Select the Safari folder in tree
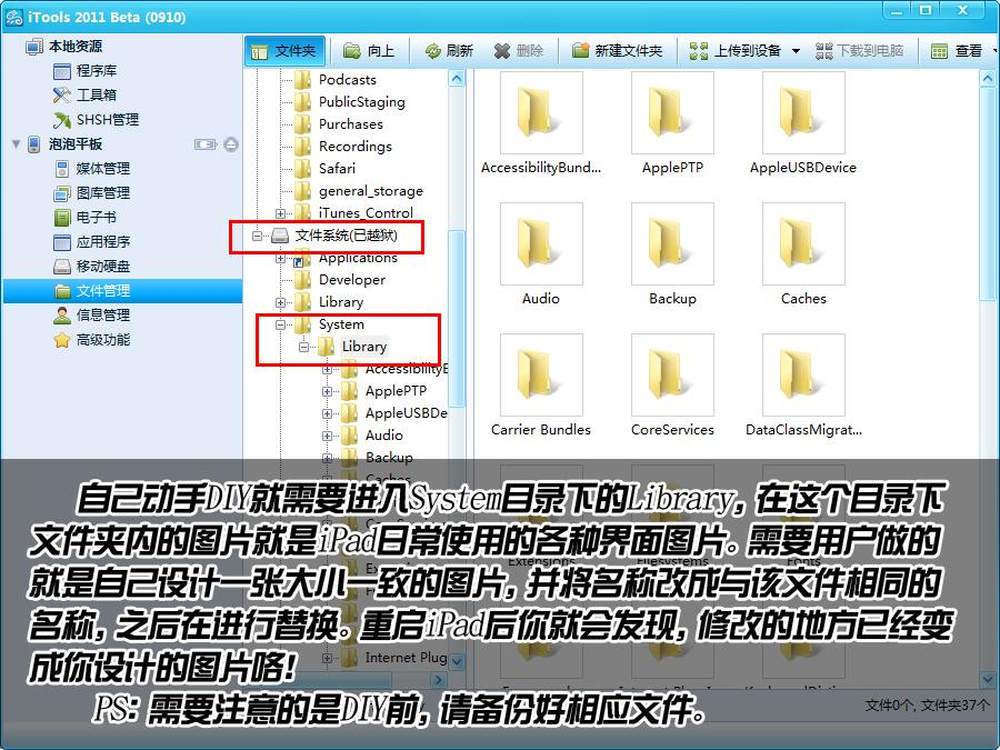This screenshot has width=1000, height=750. pos(336,168)
